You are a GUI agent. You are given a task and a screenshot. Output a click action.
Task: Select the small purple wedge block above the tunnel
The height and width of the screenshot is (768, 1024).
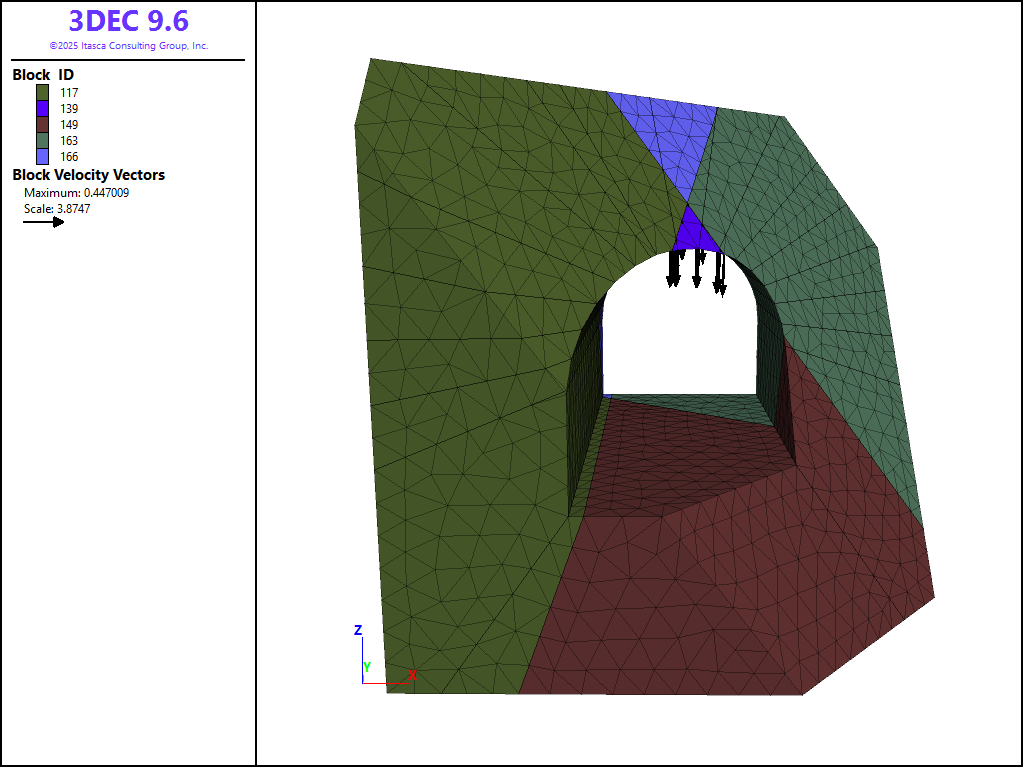point(690,234)
